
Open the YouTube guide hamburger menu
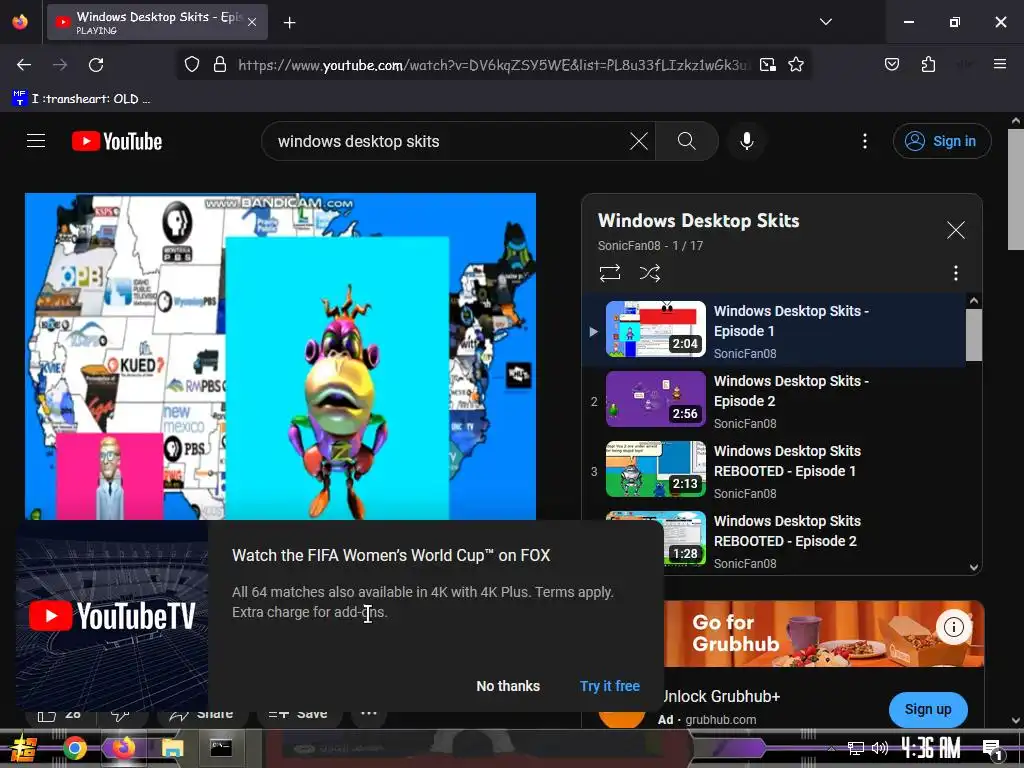coord(36,141)
